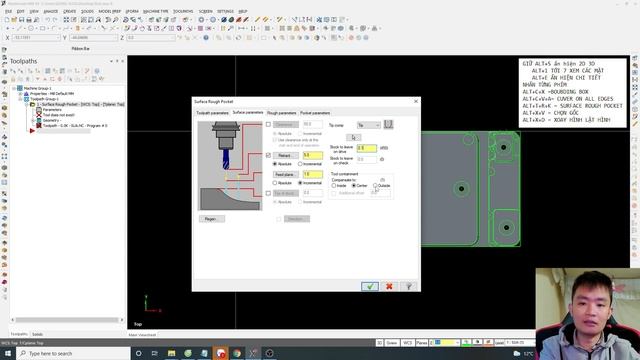Click the Toolpath NC file node icon
Image resolution: width=640 pixels, height=360 pixels.
coord(39,126)
